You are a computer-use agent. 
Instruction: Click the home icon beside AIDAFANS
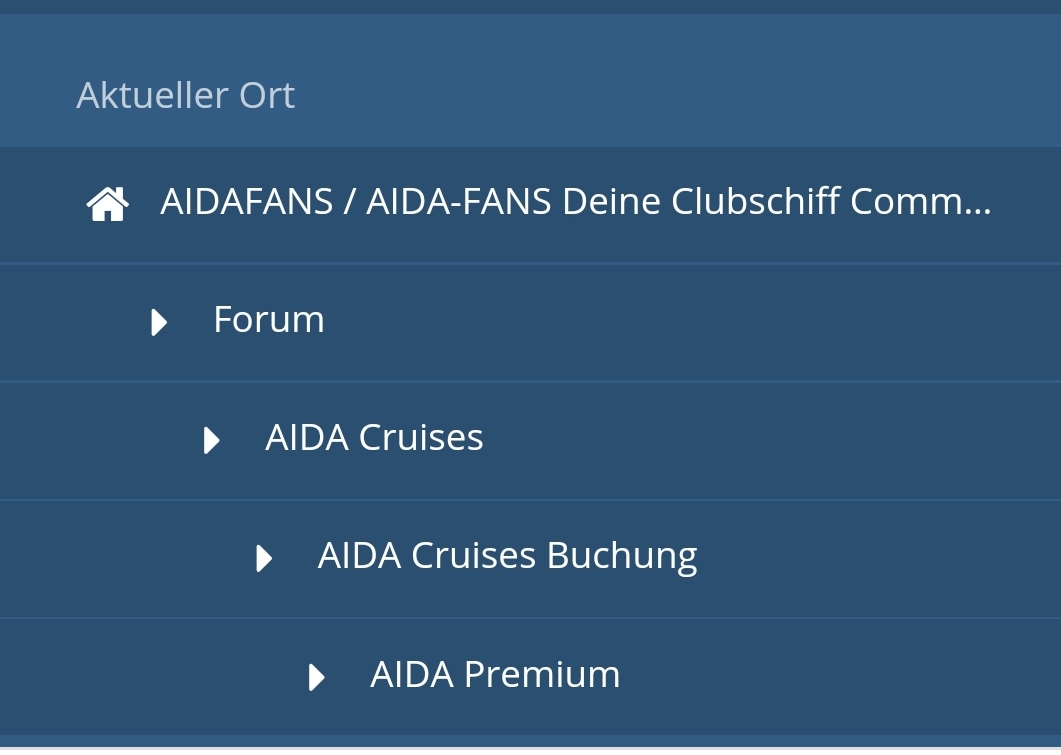coord(108,204)
